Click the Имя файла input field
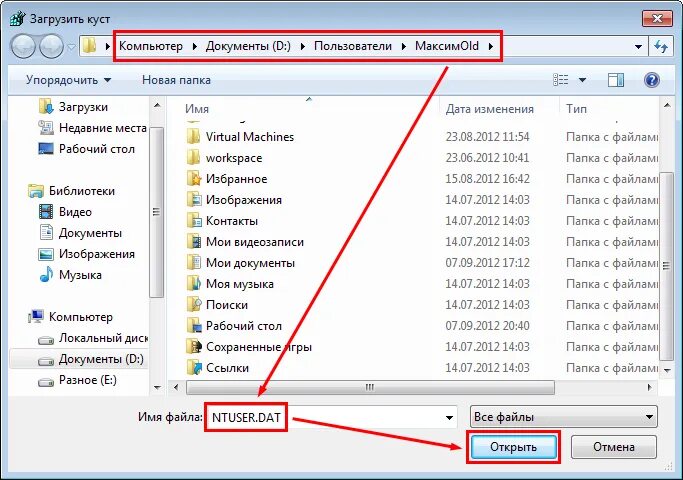 click(x=332, y=417)
